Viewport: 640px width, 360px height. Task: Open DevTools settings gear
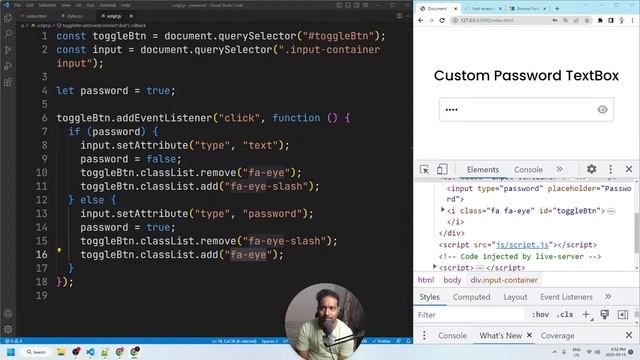click(x=591, y=169)
